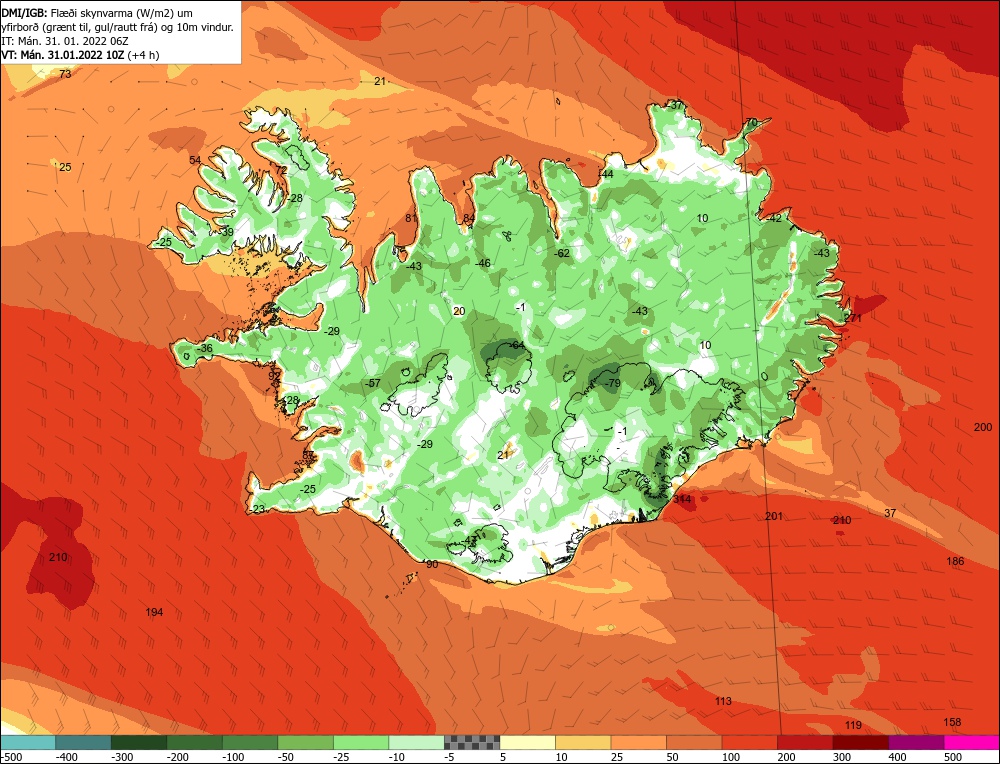Click the map value 84 on the north coast
The image size is (1000, 764).
point(469,218)
